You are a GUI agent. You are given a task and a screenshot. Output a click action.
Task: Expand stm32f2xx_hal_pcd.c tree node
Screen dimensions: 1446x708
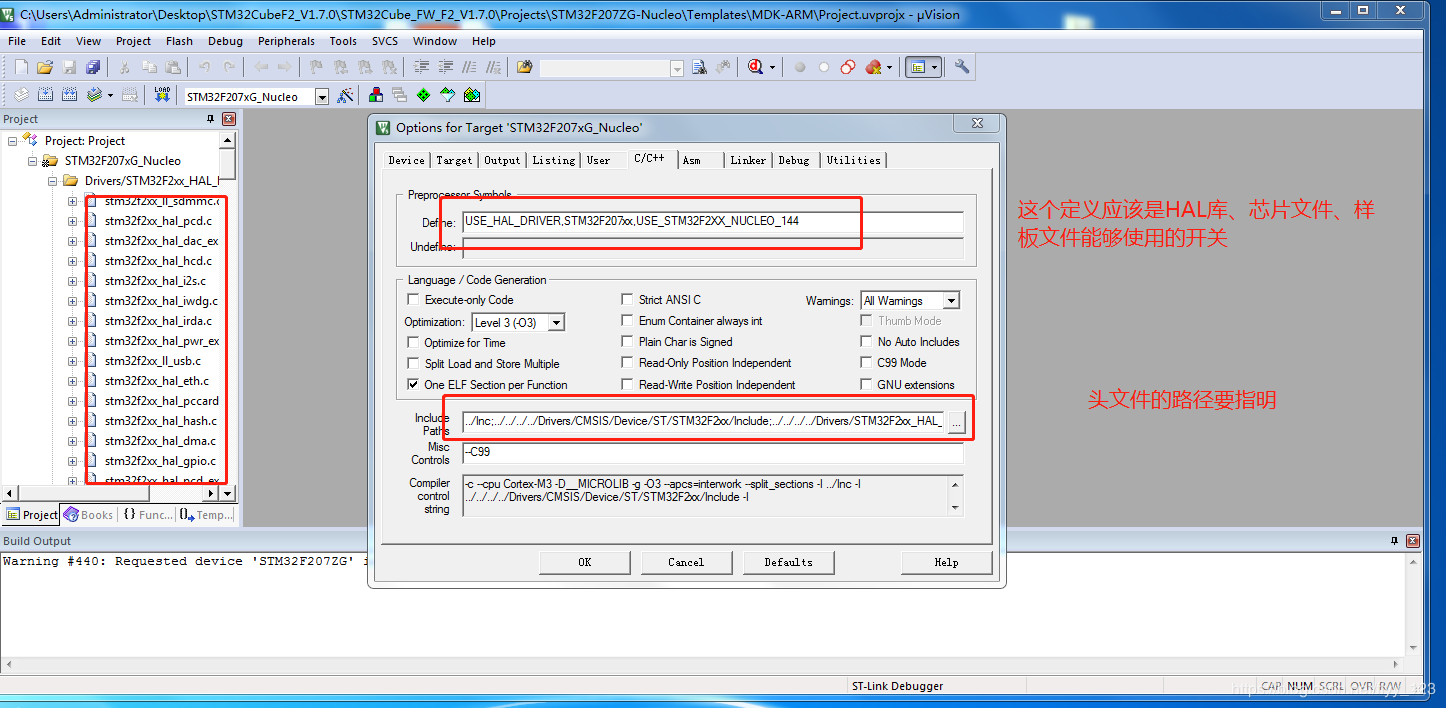click(x=73, y=221)
